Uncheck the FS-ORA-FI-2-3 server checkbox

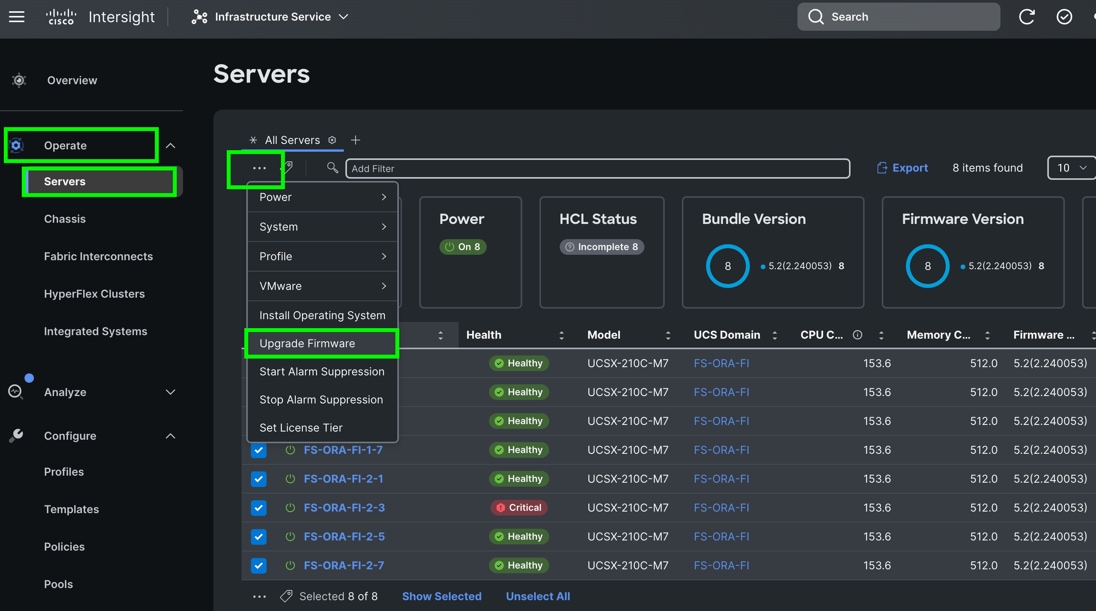click(259, 508)
